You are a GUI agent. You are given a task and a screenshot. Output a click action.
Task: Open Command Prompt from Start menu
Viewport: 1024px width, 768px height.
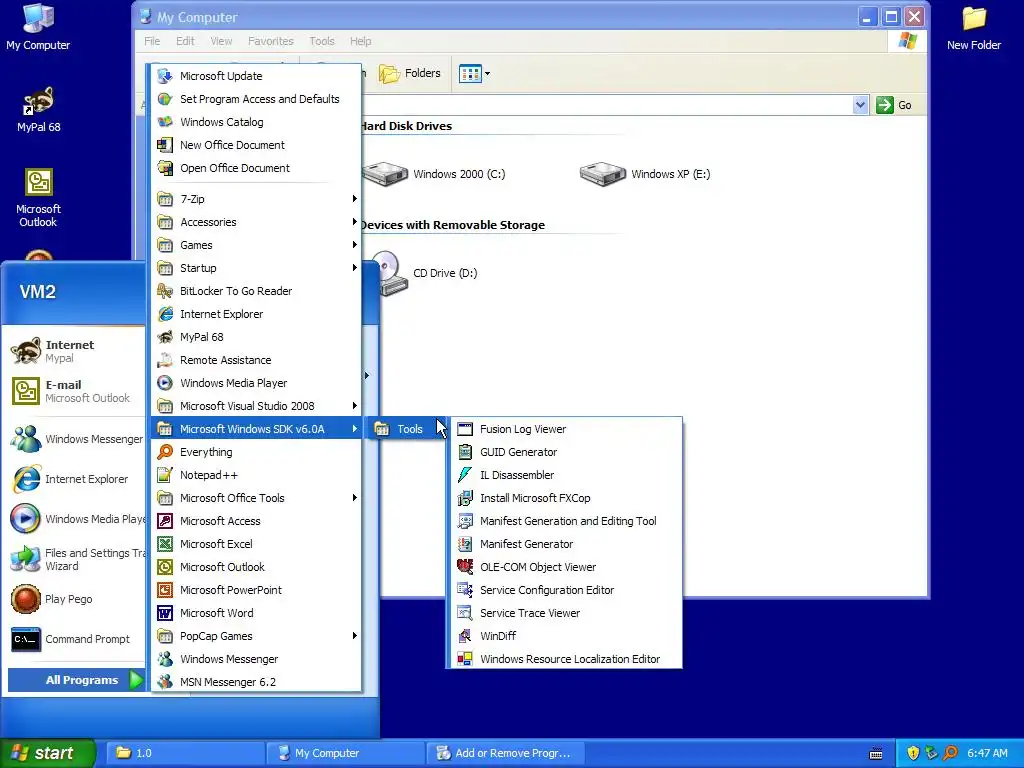(x=72, y=639)
